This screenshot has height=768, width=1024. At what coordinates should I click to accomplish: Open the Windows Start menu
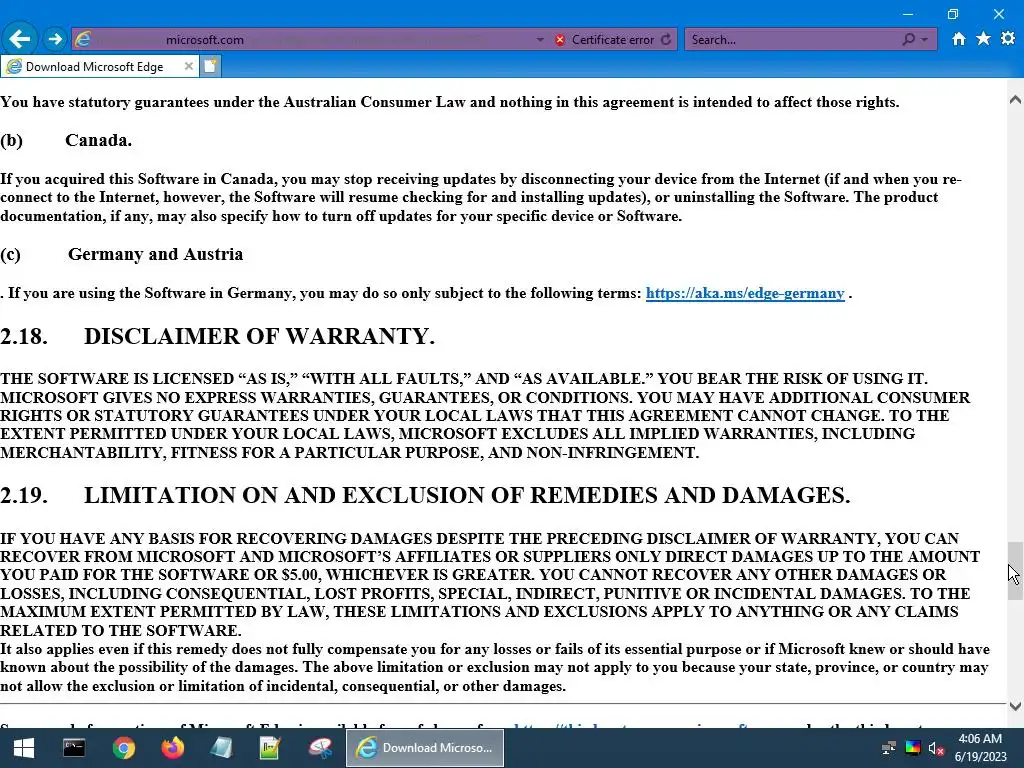[x=24, y=748]
